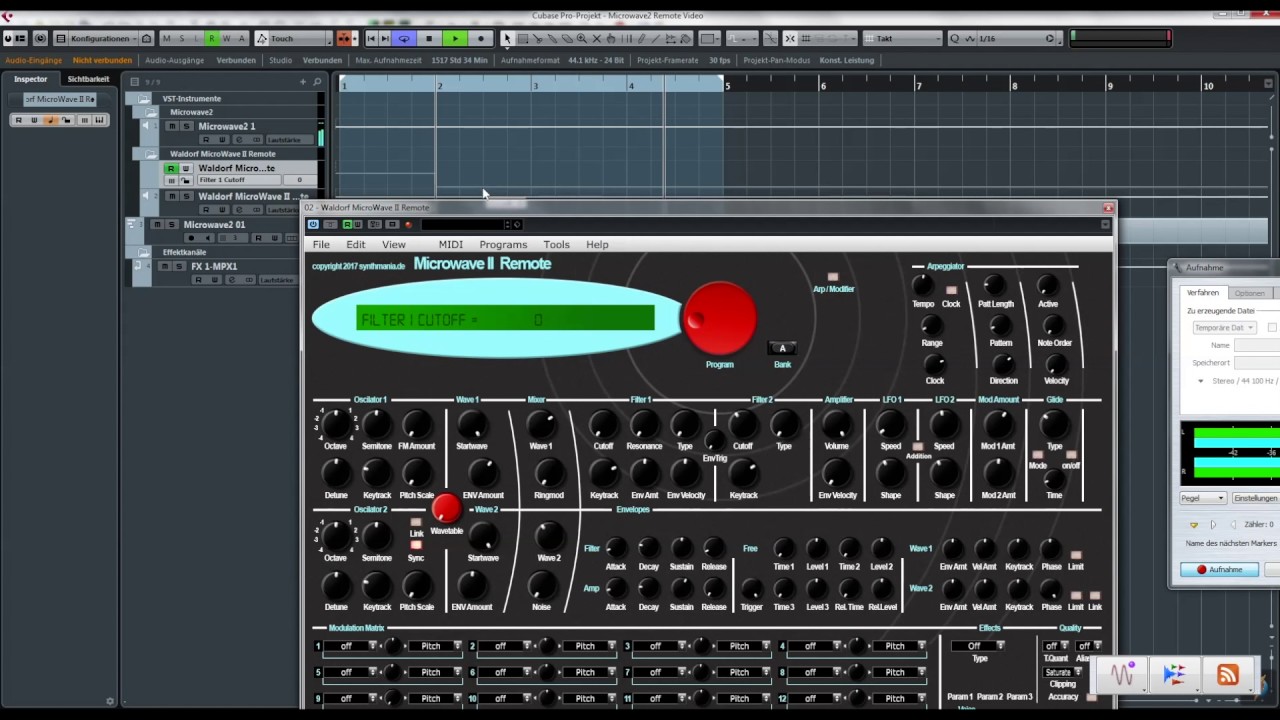
Task: Mute the Microwave2 1 track
Action: click(172, 127)
